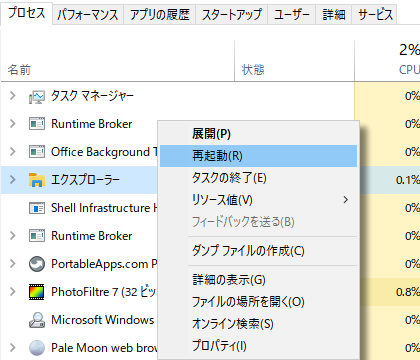This screenshot has width=420, height=360.
Task: Expand the Office Background Task row
Action: pyautogui.click(x=13, y=152)
